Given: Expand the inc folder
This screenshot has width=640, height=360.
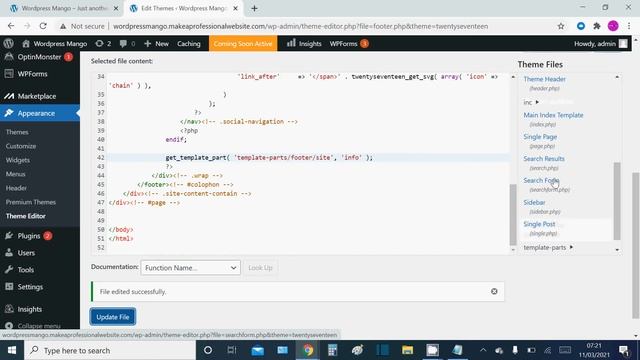Looking at the screenshot, I should pos(531,102).
